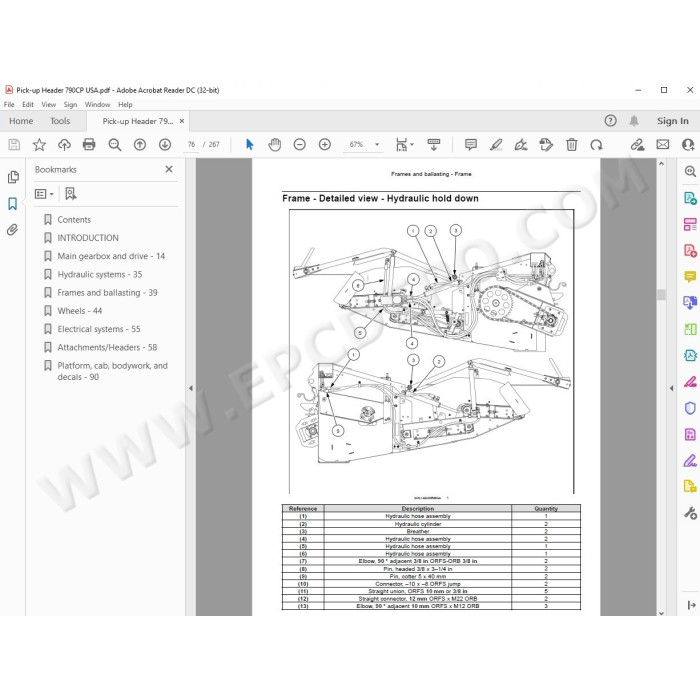The width and height of the screenshot is (700, 700).
Task: Select the highlight text pen tool
Action: [x=496, y=145]
